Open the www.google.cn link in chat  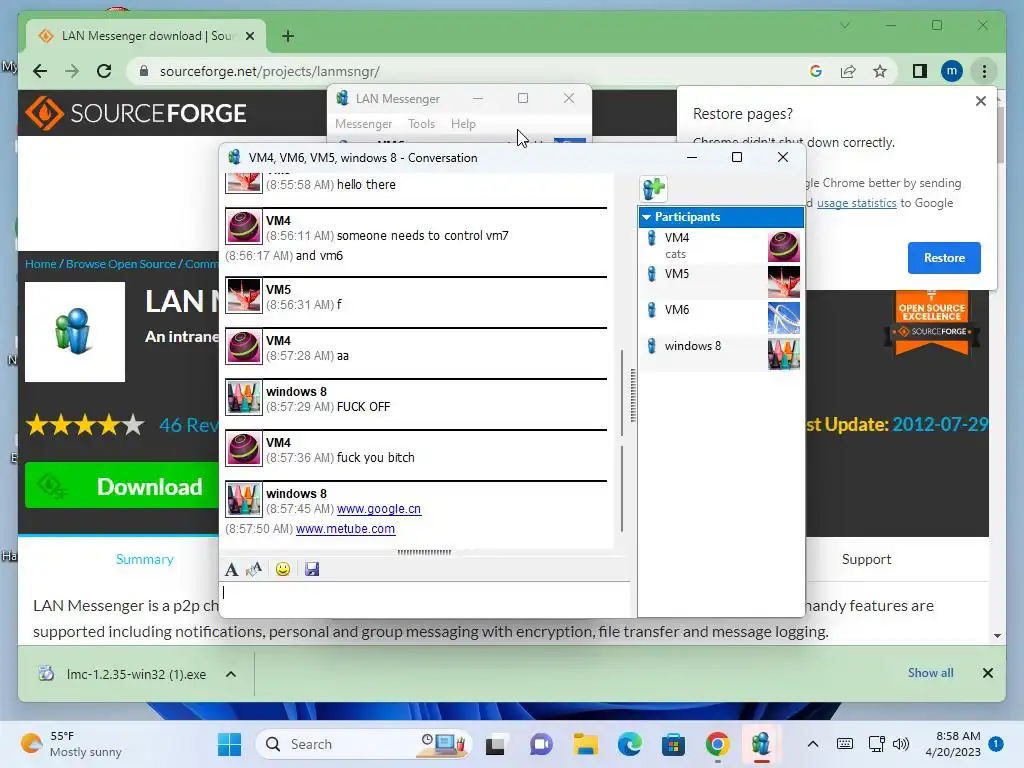tap(379, 509)
